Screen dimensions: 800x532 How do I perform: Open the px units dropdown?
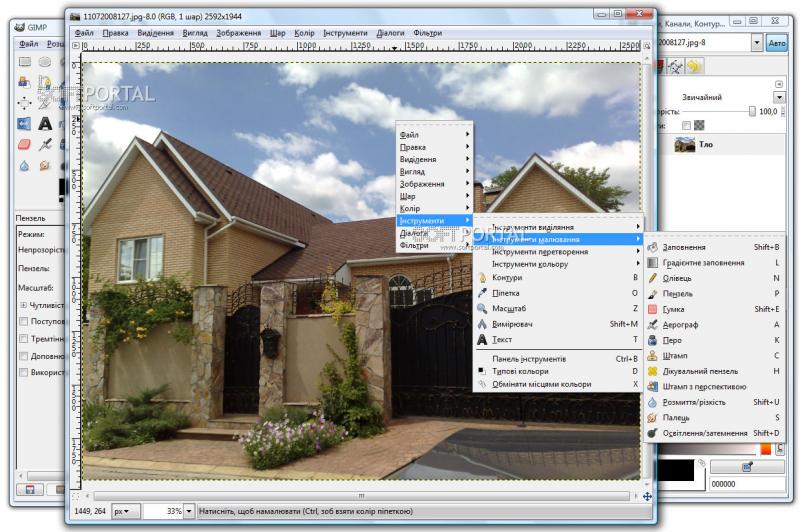(x=126, y=511)
